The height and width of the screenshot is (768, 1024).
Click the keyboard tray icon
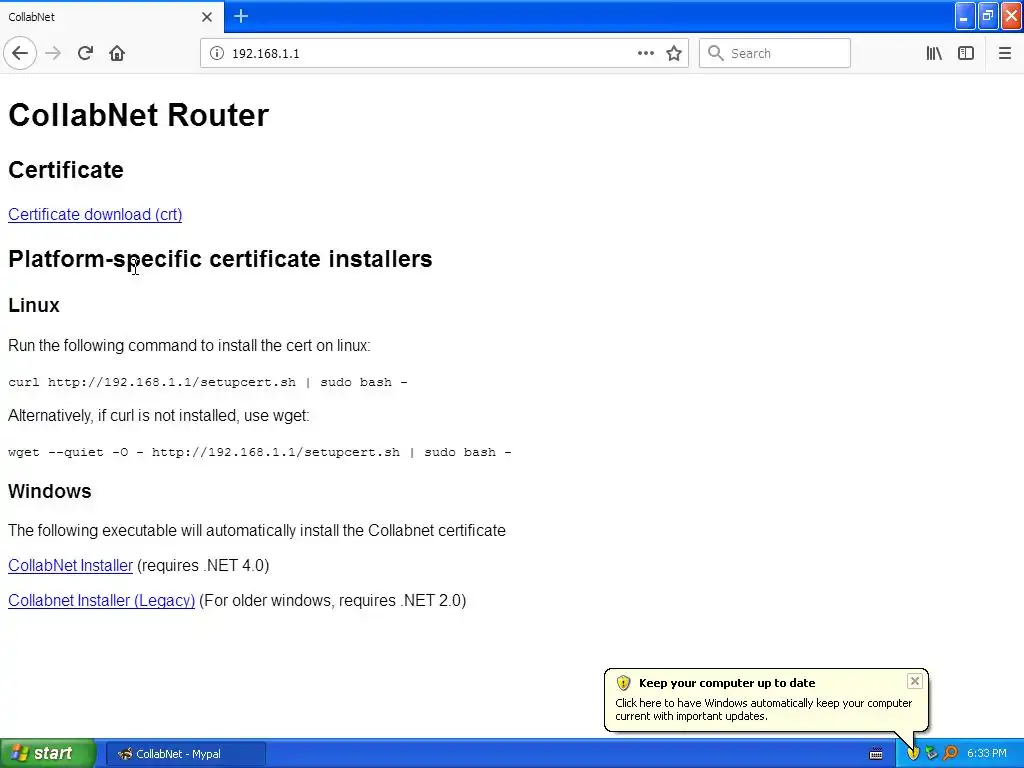[x=876, y=754]
